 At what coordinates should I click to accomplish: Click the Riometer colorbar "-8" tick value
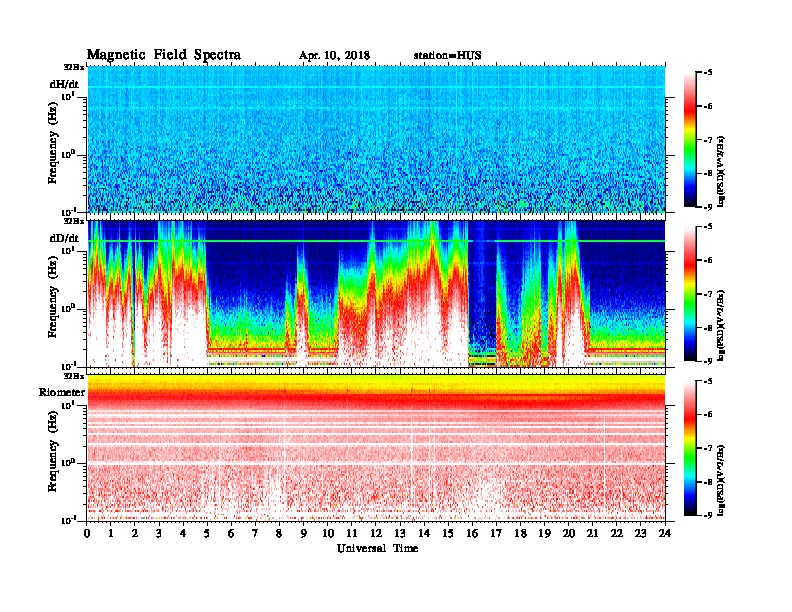(708, 482)
